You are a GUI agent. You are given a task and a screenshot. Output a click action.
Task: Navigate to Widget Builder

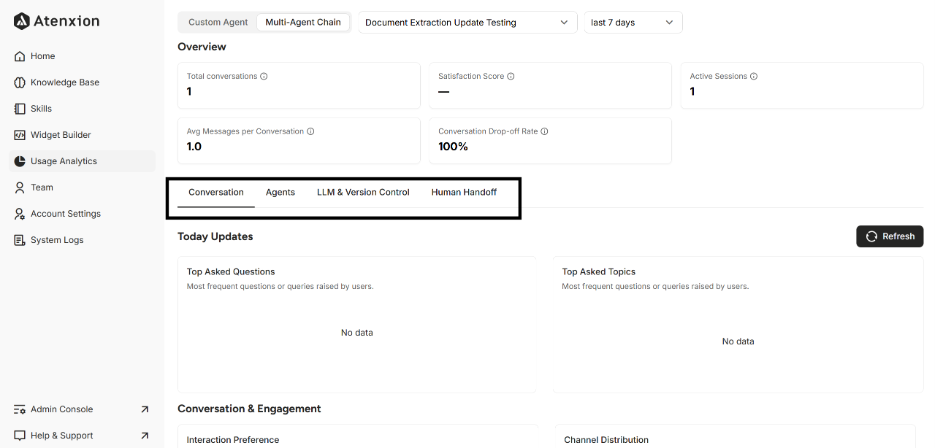pos(82,135)
